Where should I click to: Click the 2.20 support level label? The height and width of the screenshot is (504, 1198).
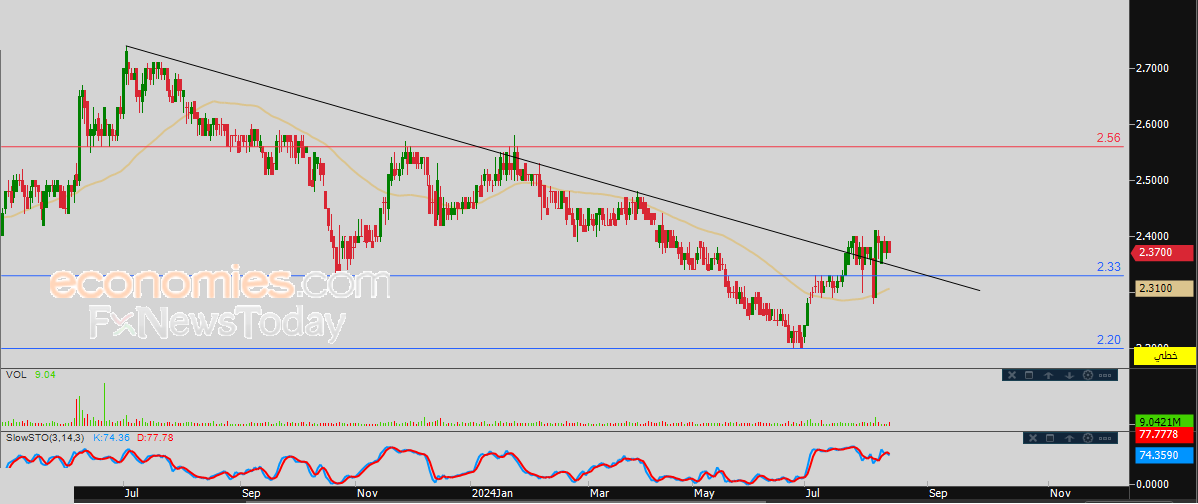[x=1108, y=340]
